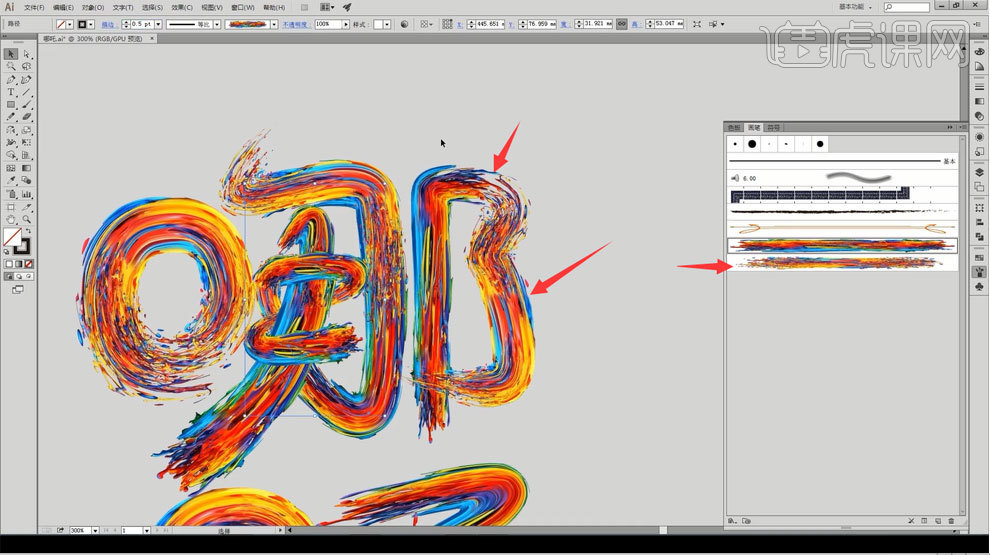Viewport: 990px width, 555px height.
Task: Click the delete brush trash icon
Action: tap(951, 521)
